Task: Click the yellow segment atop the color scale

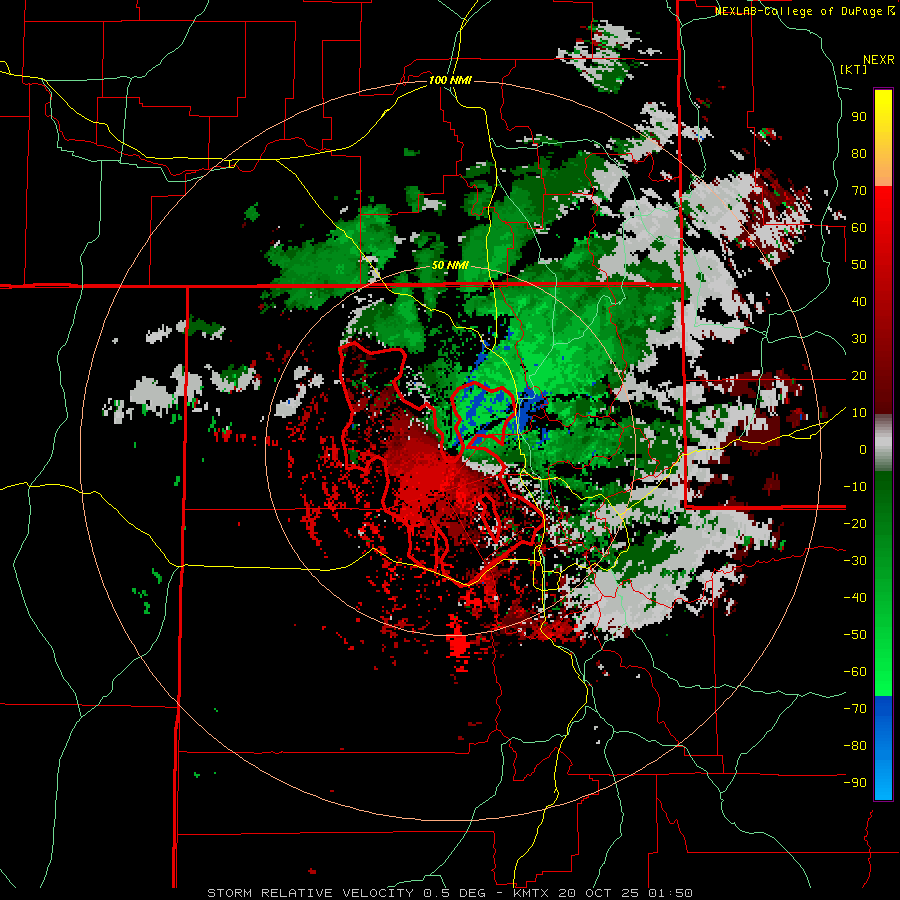Action: pyautogui.click(x=883, y=137)
